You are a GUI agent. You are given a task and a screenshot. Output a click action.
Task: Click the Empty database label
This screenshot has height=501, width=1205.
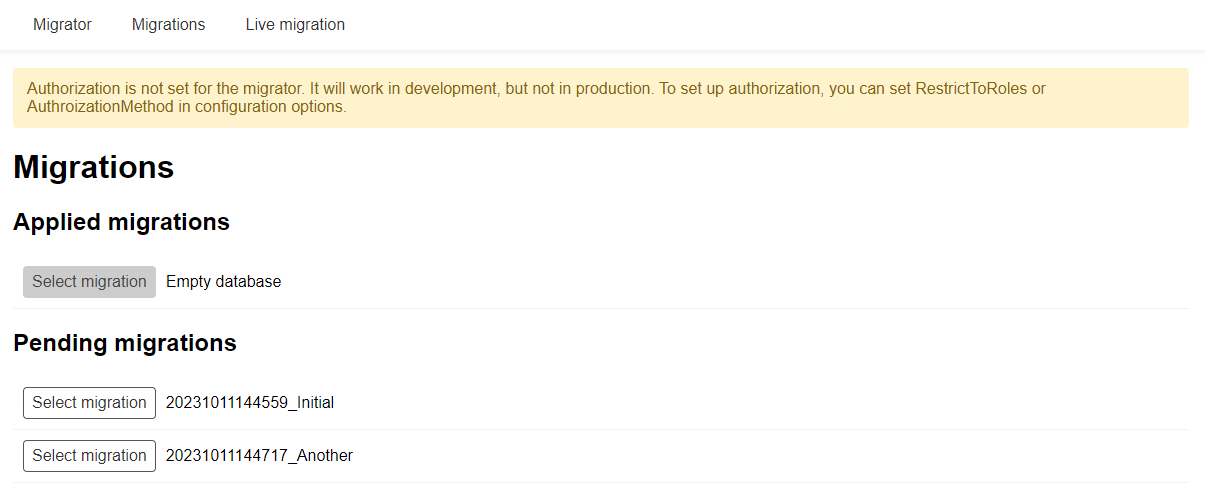(223, 282)
